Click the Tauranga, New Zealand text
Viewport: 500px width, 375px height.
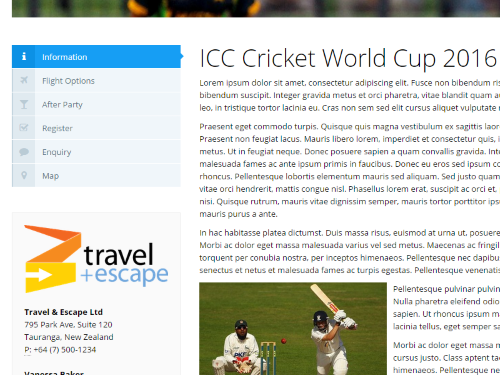pos(69,337)
